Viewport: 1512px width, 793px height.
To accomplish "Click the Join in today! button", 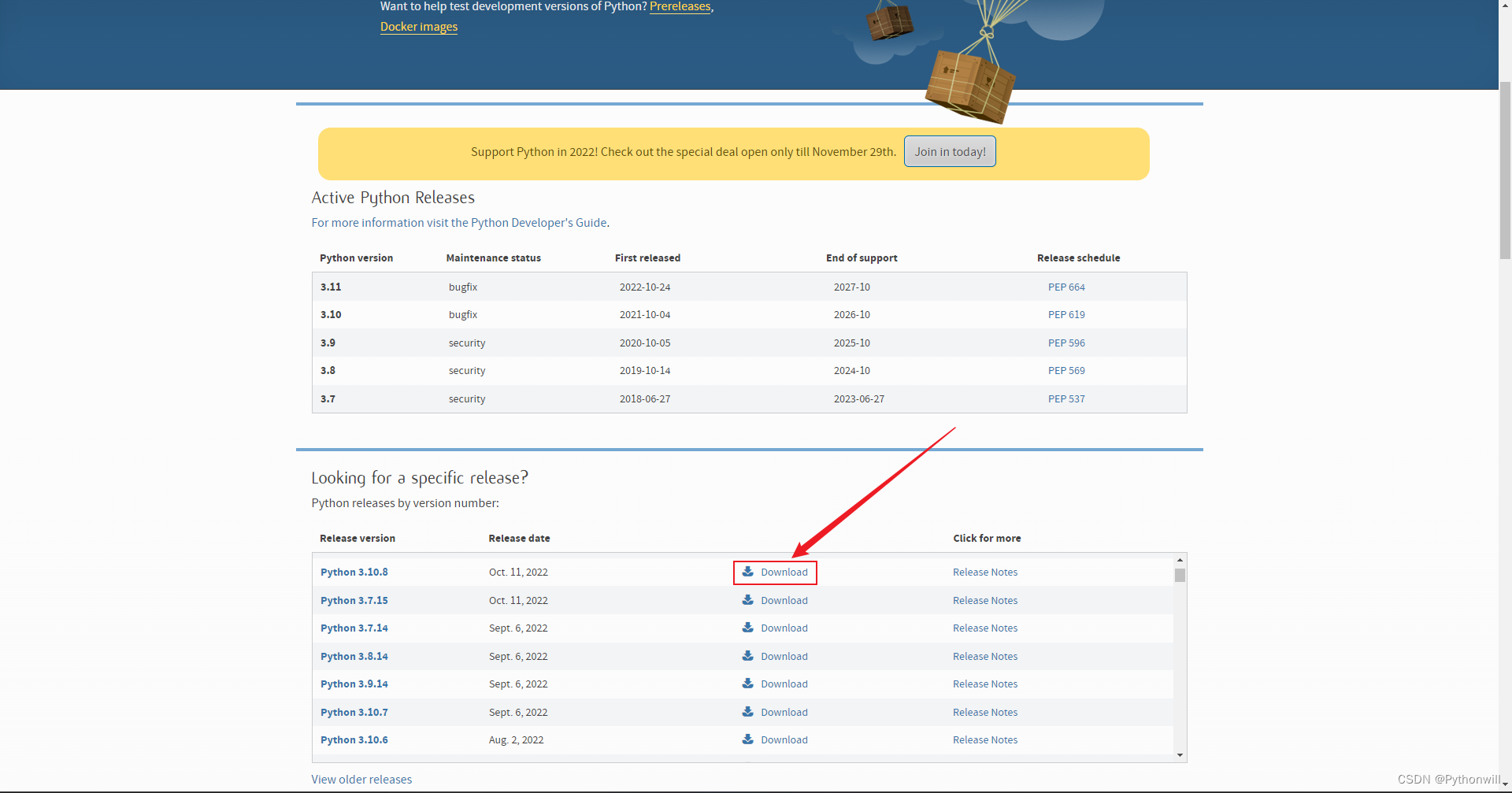I will [950, 151].
